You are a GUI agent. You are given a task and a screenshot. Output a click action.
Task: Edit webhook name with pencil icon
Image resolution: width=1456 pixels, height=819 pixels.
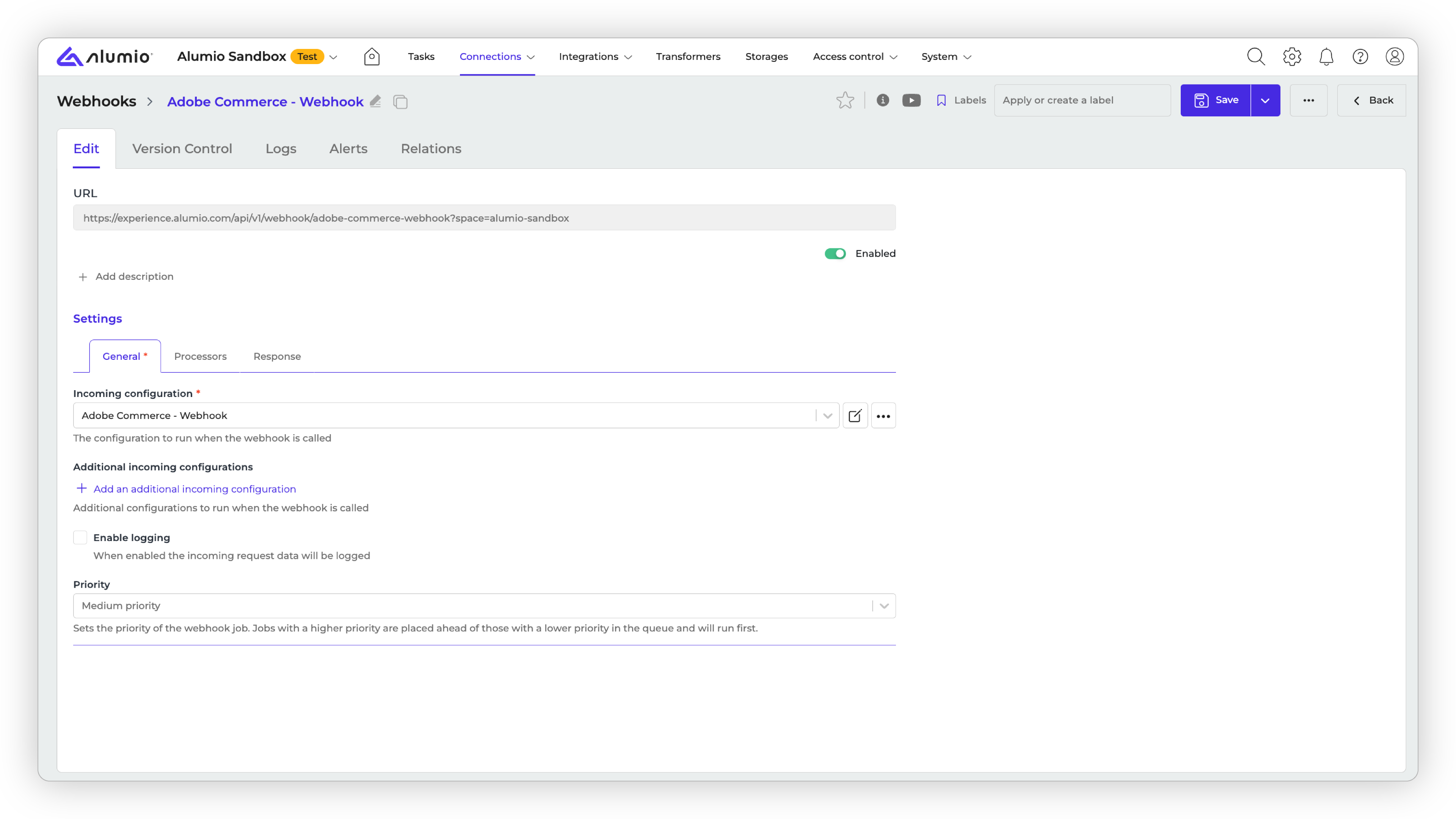[x=375, y=101]
